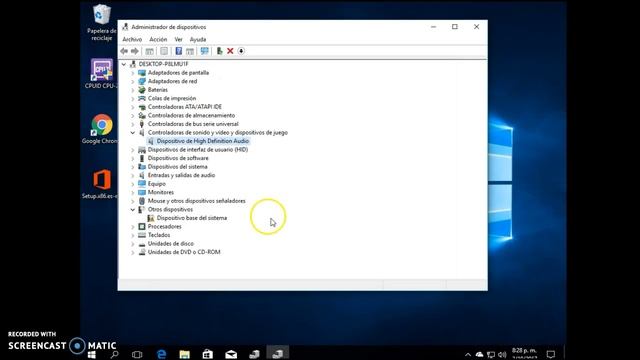This screenshot has width=640, height=360.
Task: Collapse Controladoras de sonido y vídeo
Action: click(x=133, y=133)
